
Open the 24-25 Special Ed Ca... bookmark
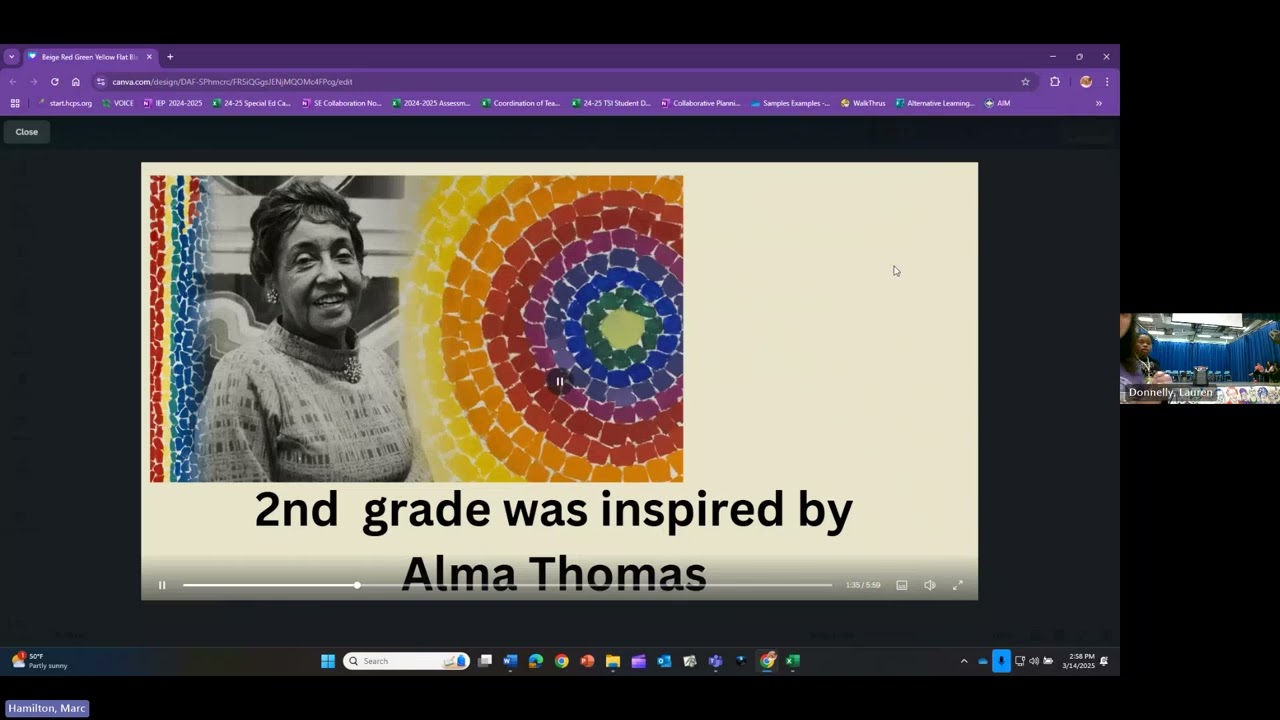tap(251, 103)
